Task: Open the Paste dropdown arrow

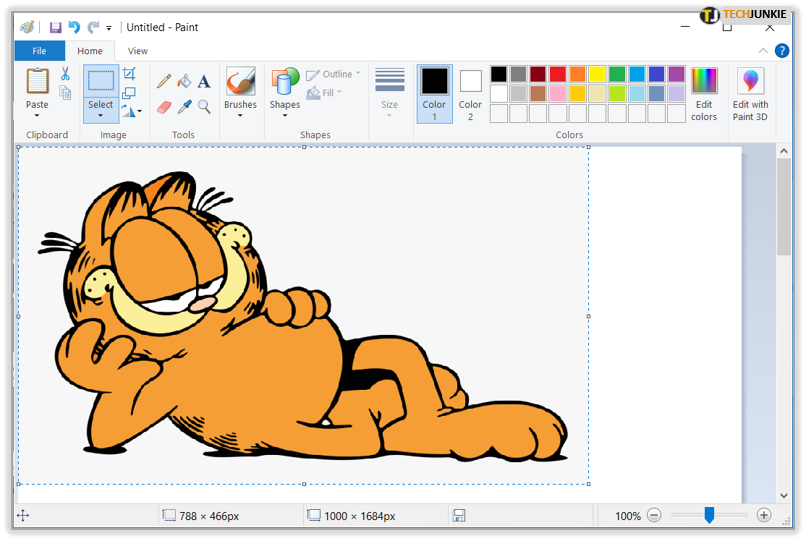Action: coord(37,116)
